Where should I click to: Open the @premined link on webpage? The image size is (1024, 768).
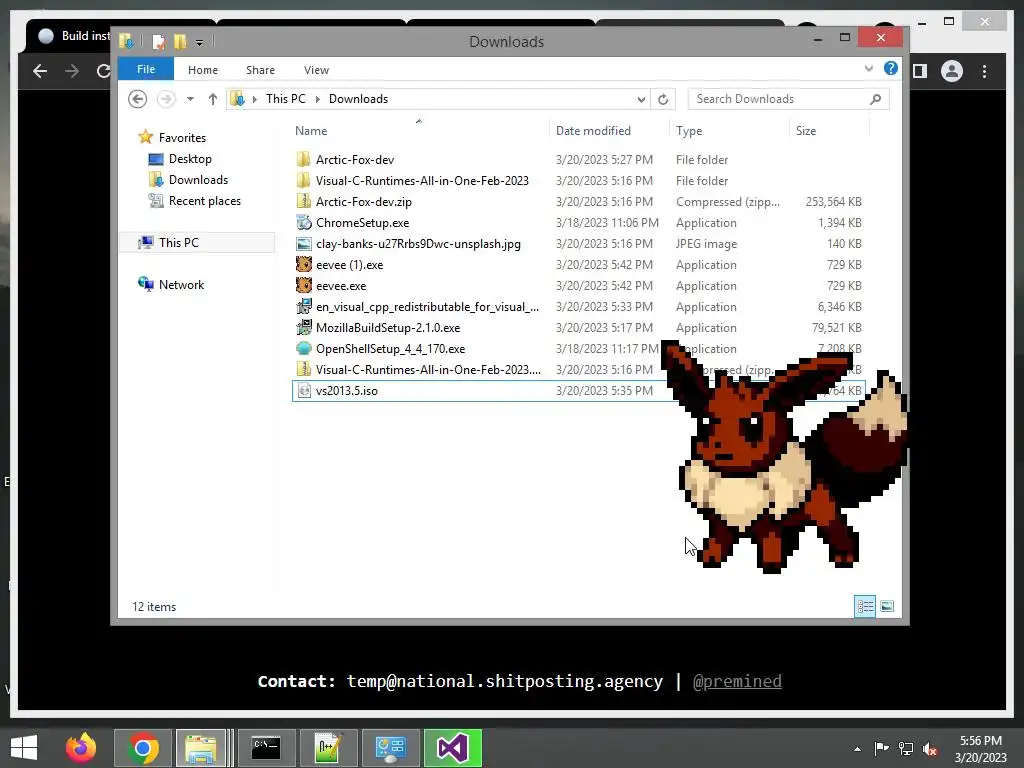click(737, 681)
